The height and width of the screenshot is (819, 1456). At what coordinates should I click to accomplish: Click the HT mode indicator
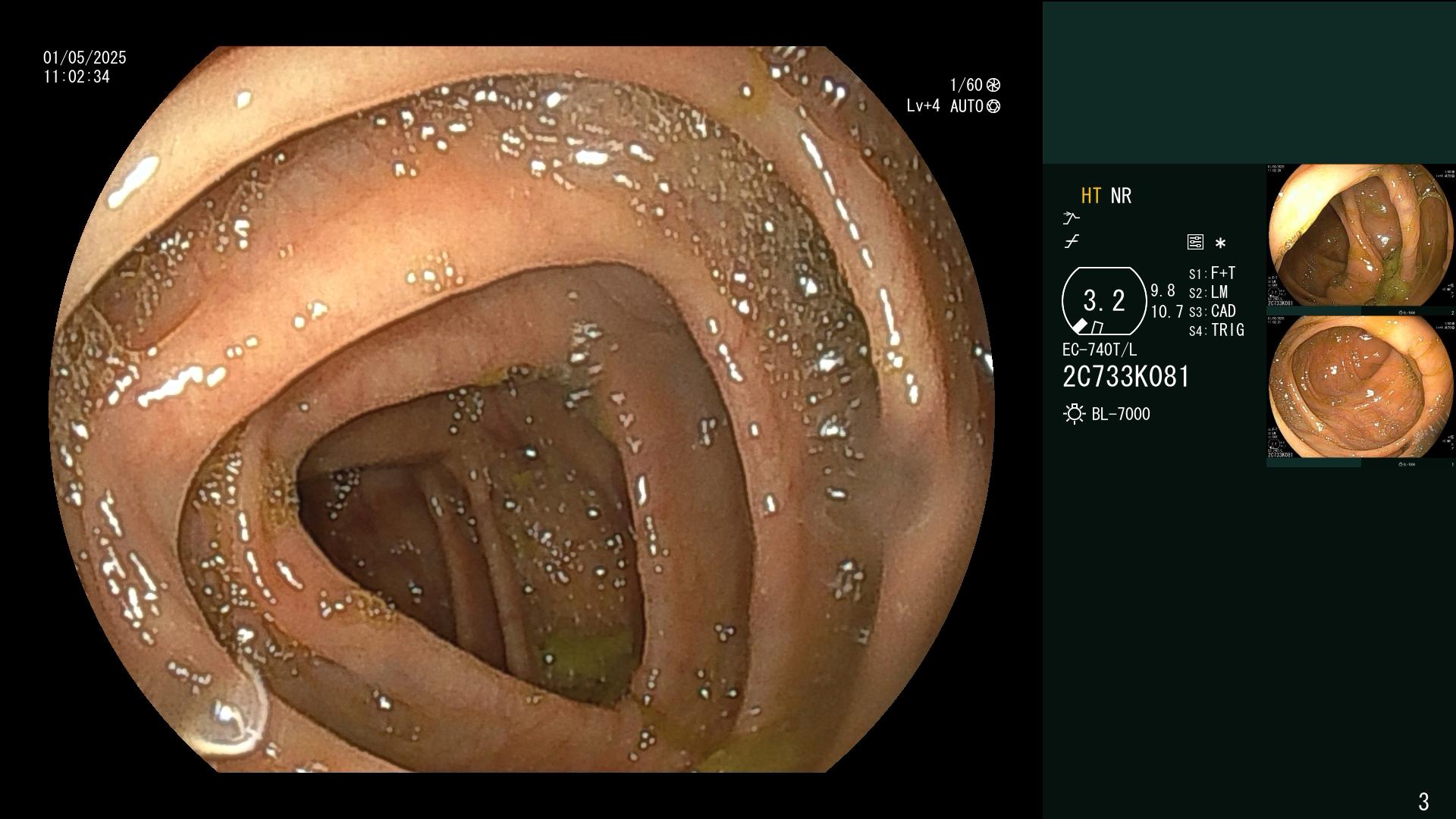pos(1090,196)
